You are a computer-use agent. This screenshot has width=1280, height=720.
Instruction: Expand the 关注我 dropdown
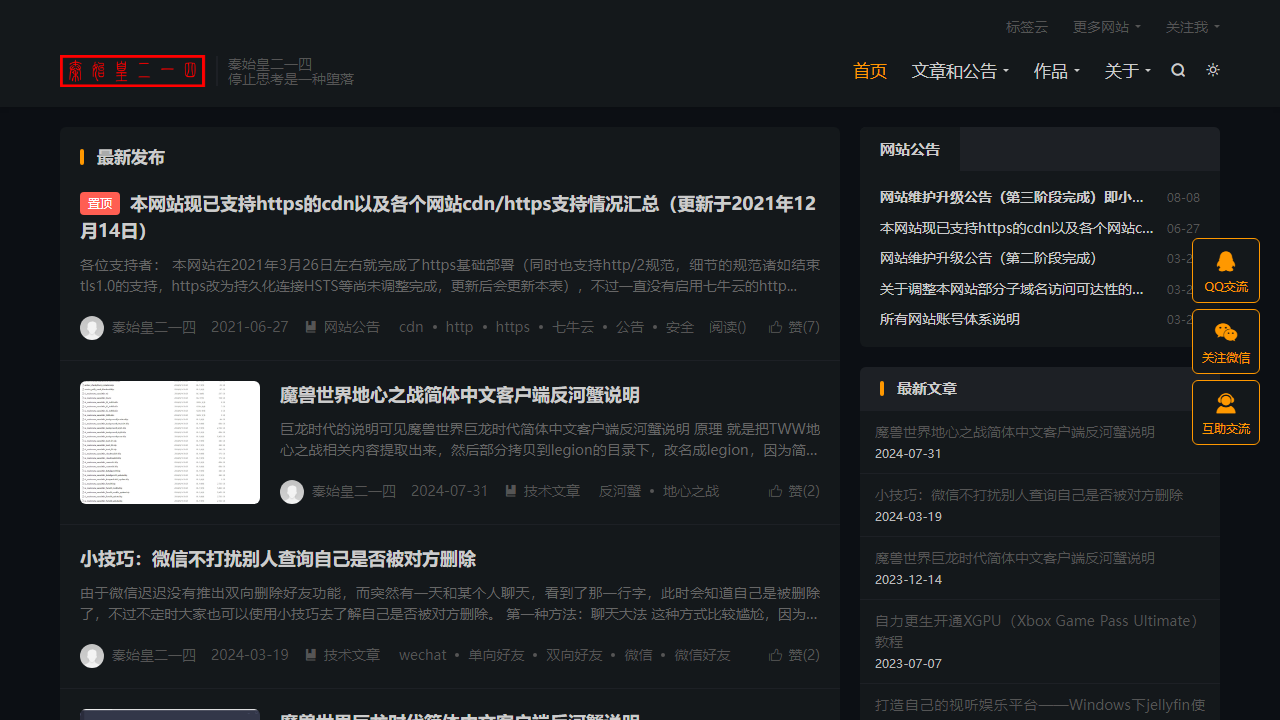tap(1193, 27)
